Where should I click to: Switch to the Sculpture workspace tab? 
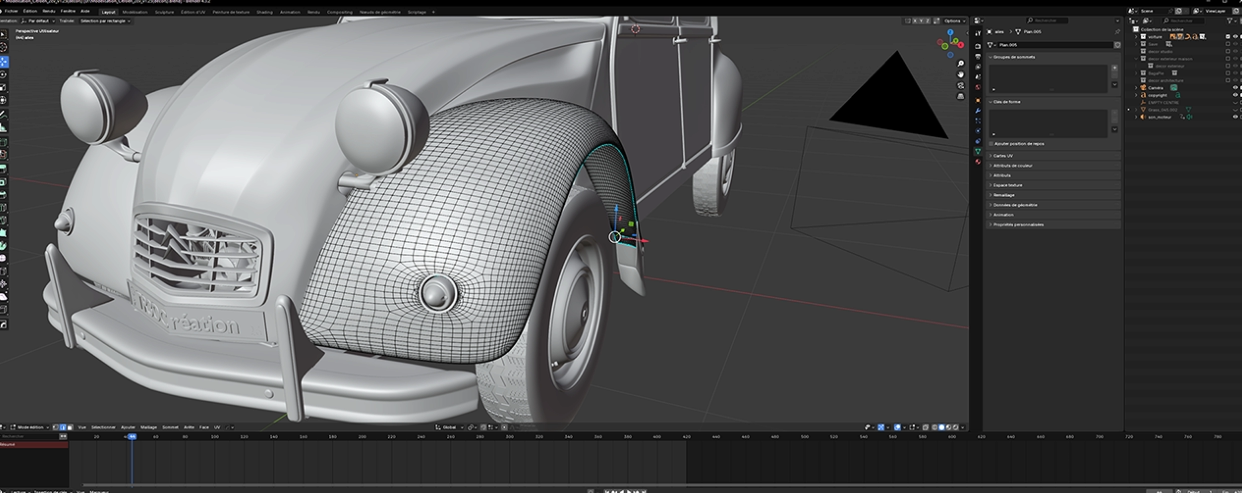pos(164,12)
